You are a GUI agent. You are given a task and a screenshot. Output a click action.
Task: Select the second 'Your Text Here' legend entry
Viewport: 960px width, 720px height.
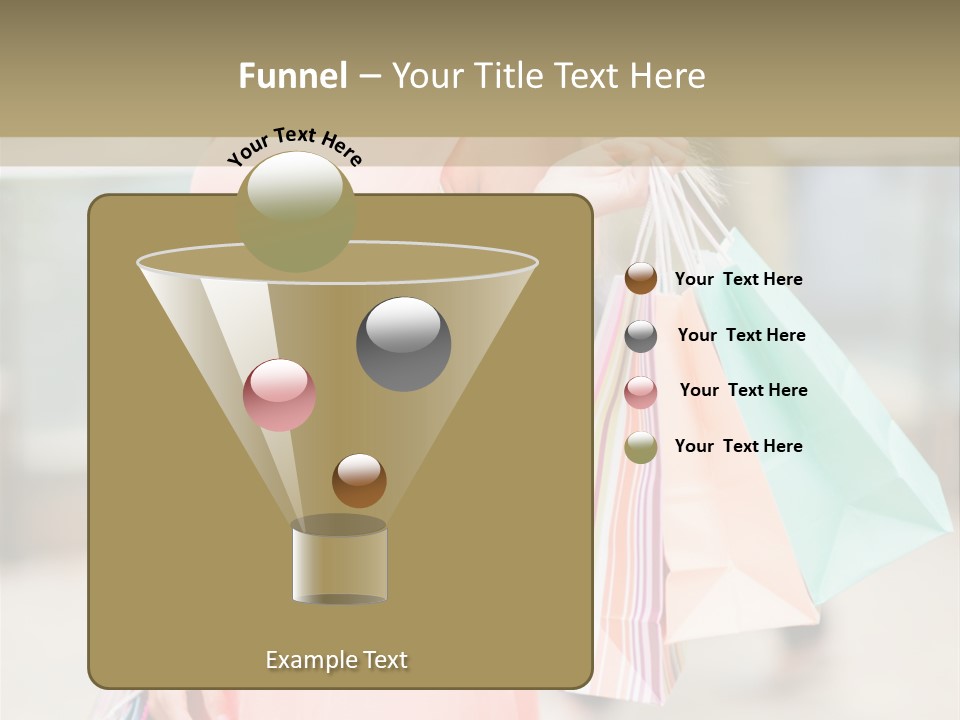pos(742,335)
